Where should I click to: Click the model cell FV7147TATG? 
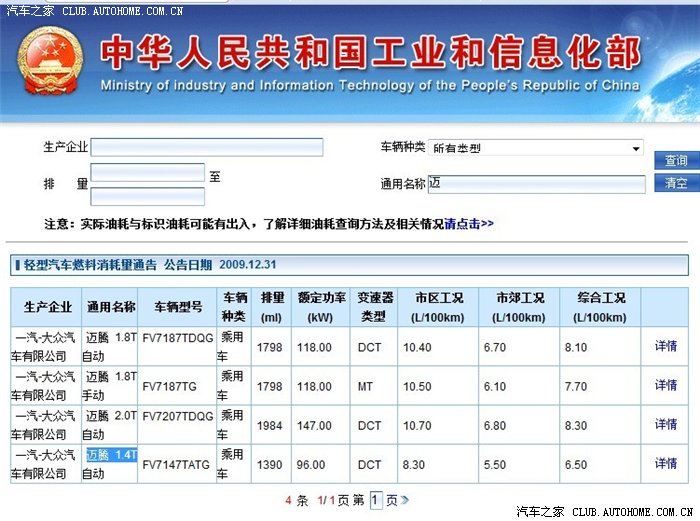pyautogui.click(x=176, y=465)
